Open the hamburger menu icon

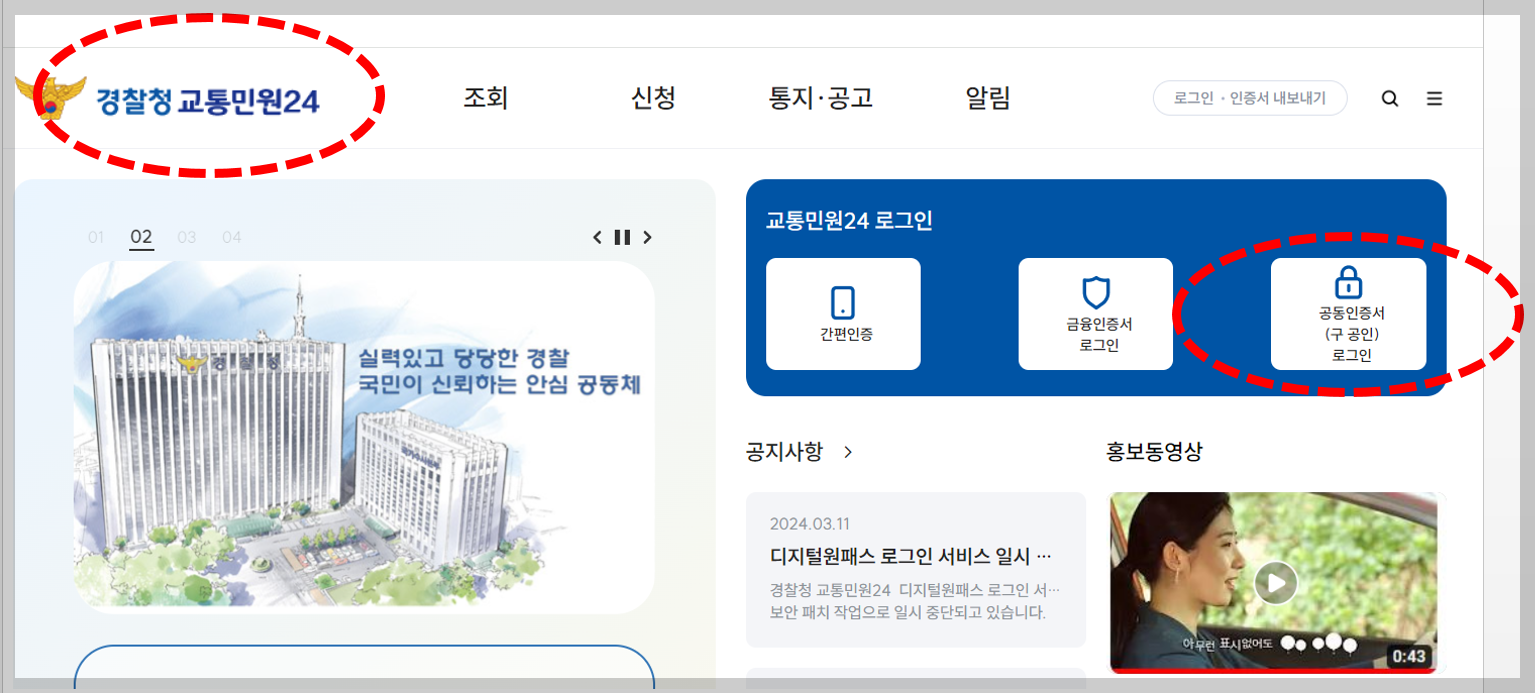click(1434, 99)
